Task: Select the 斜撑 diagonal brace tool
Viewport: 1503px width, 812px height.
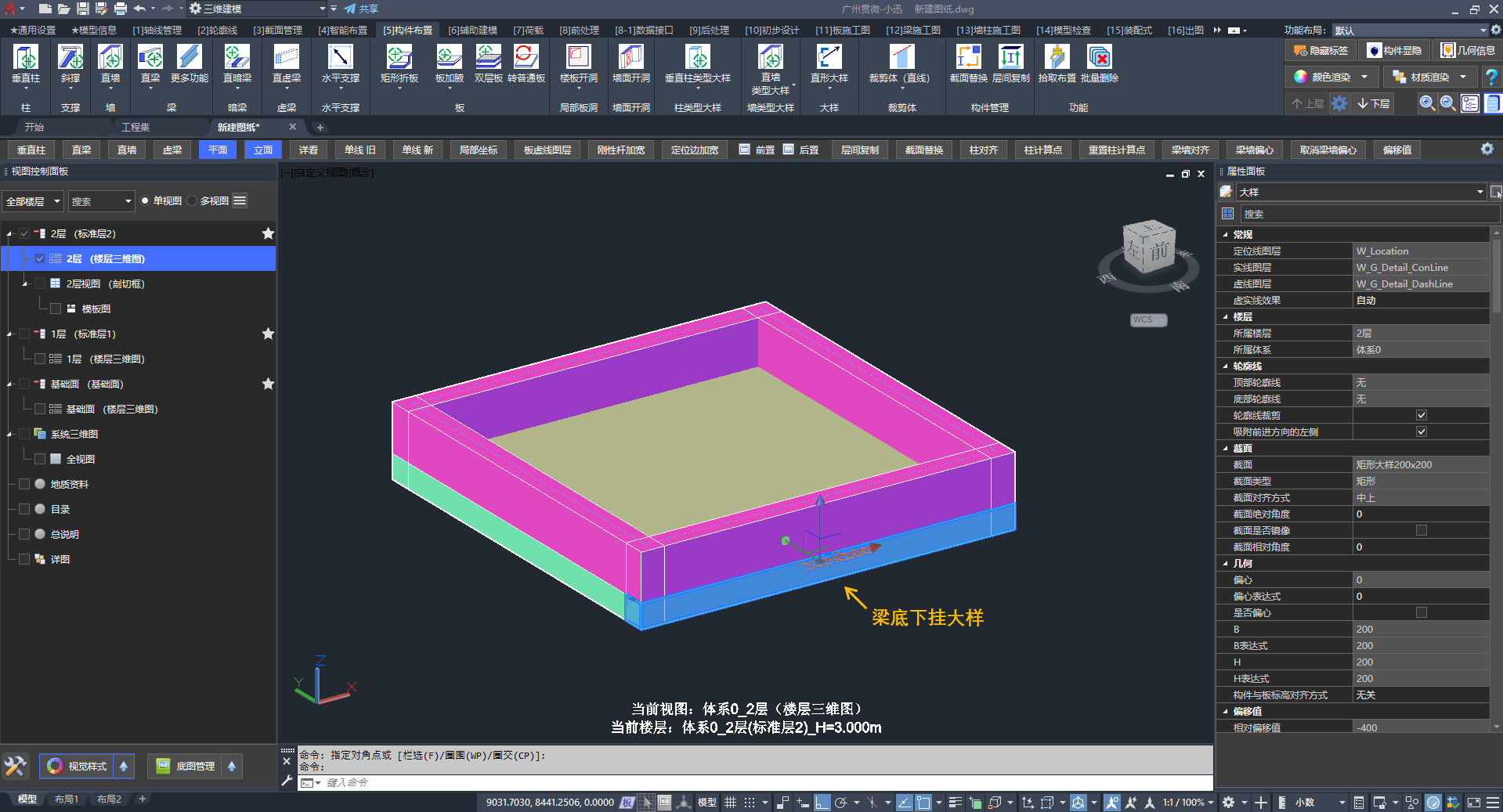Action: [x=70, y=63]
